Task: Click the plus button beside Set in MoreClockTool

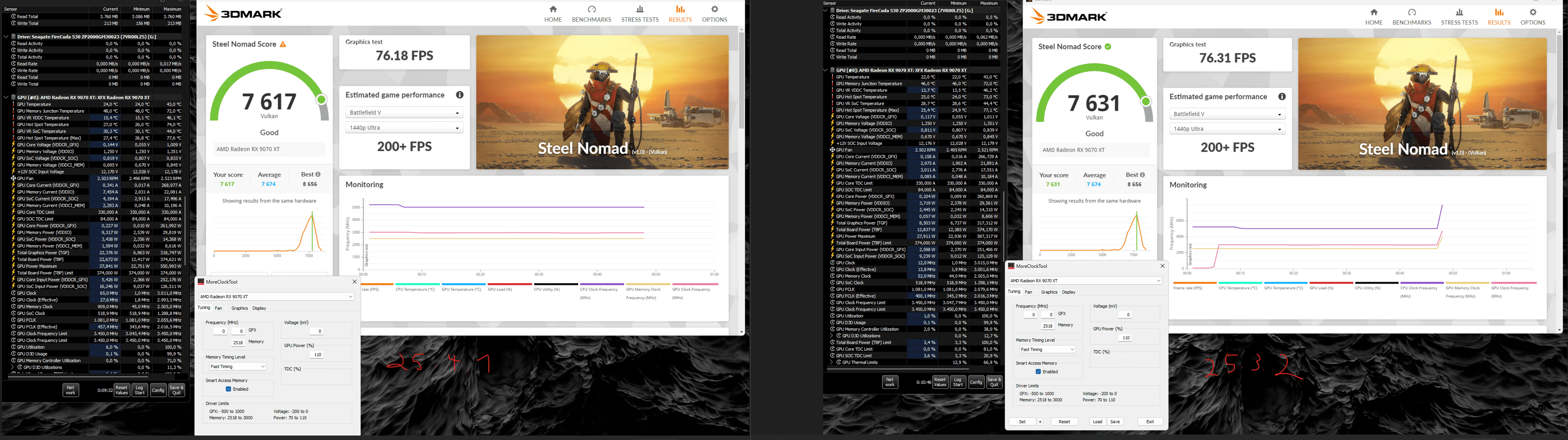Action: [x=1040, y=422]
